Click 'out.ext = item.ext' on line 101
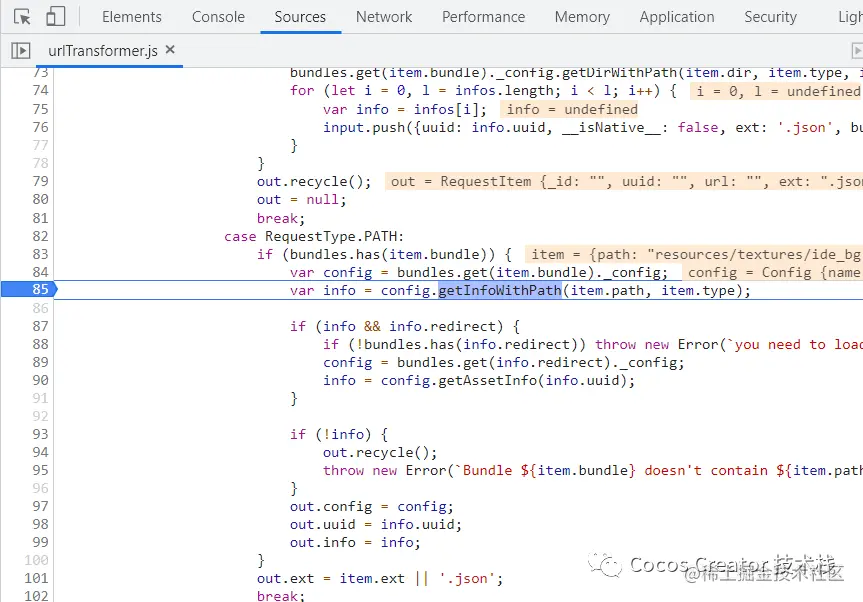This screenshot has height=602, width=863. coord(330,578)
